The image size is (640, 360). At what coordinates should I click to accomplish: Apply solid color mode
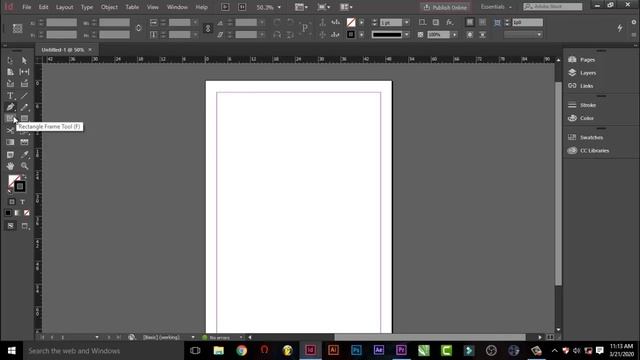point(8,213)
